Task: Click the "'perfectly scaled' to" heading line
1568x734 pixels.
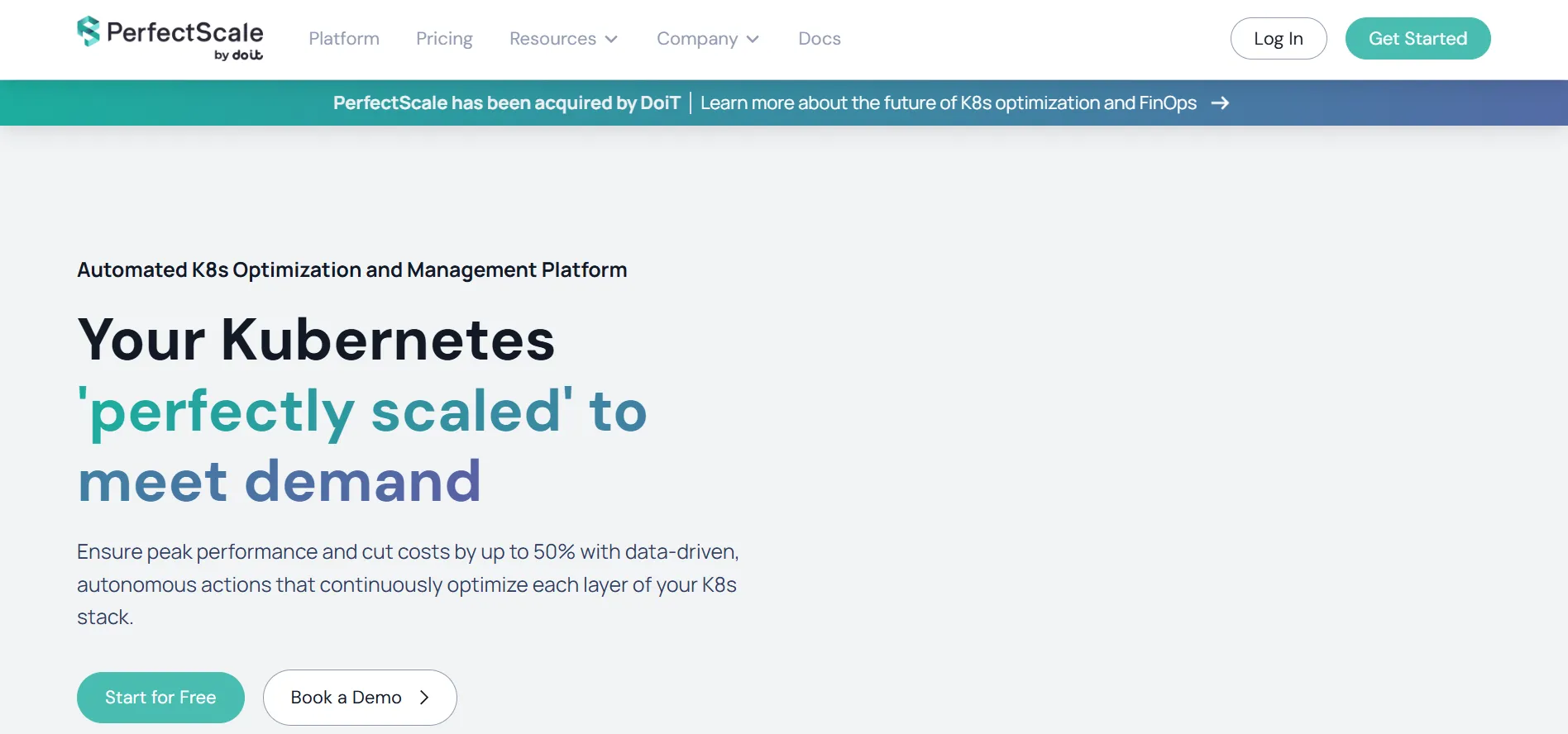Action: [362, 412]
